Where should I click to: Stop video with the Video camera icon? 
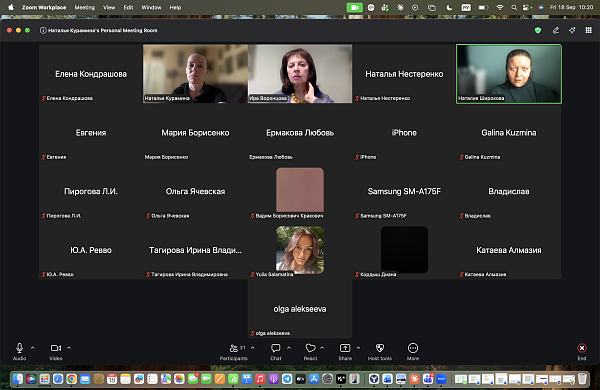[55, 348]
